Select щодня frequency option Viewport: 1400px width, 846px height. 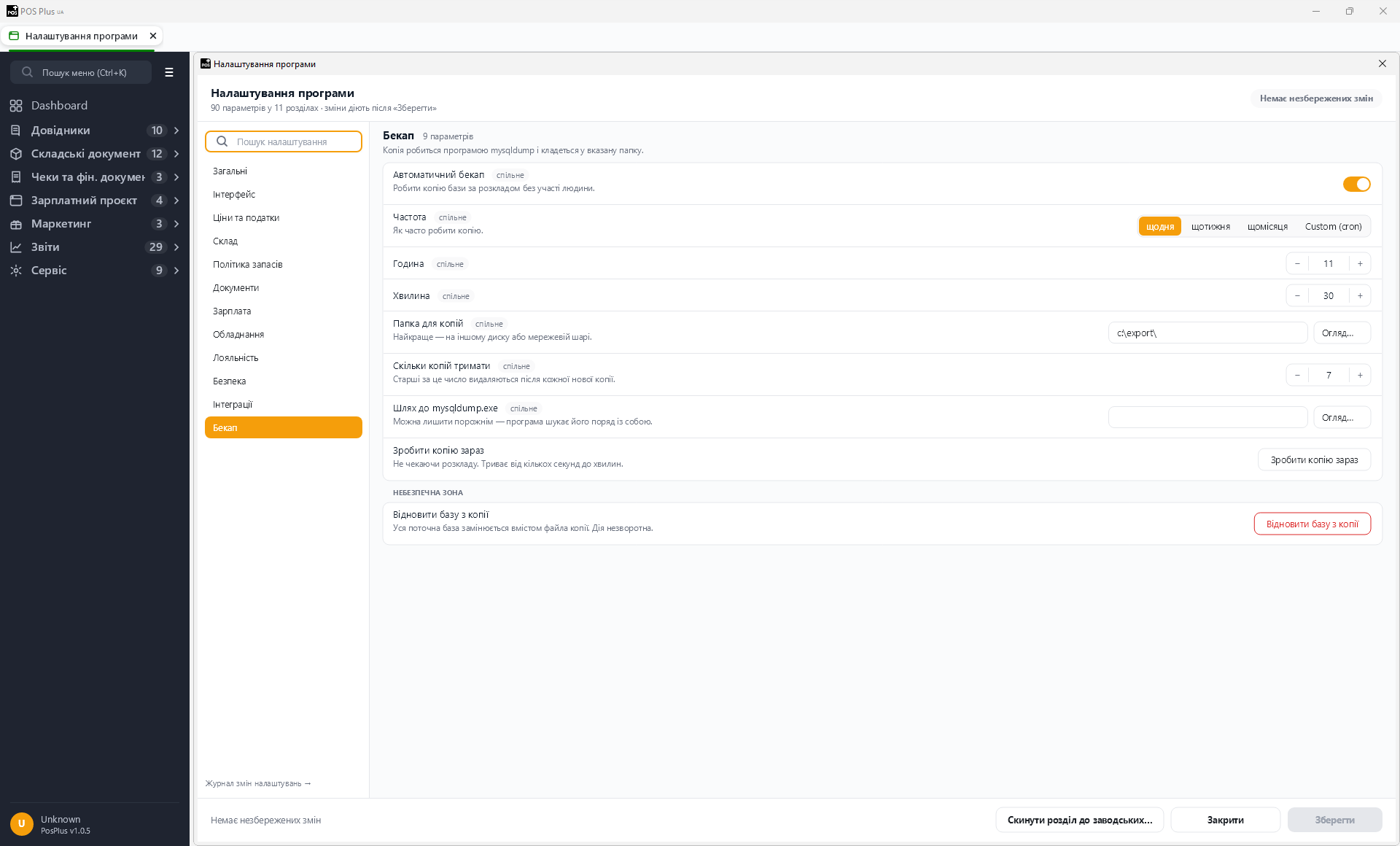coord(1159,227)
